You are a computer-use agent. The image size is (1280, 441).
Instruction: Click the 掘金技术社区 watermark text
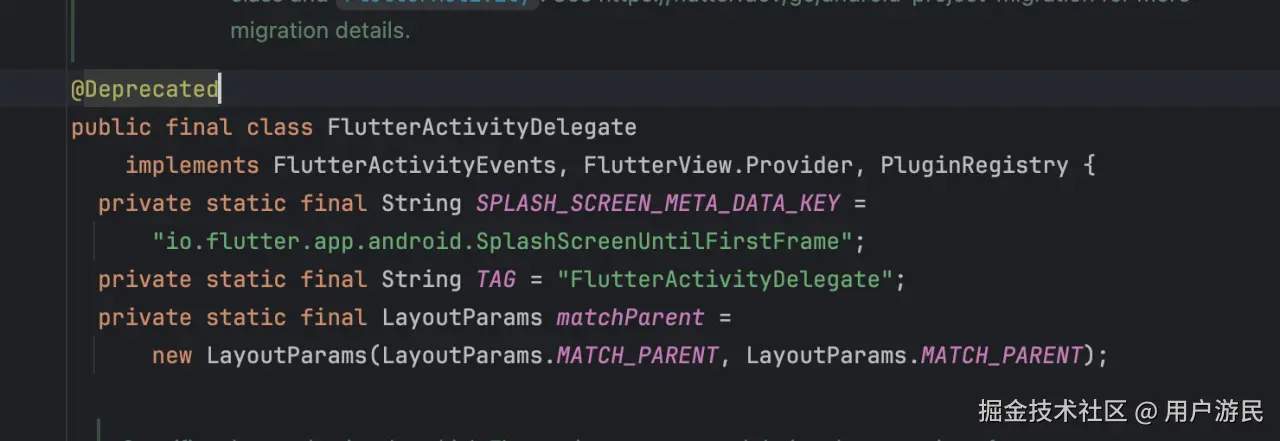pyautogui.click(x=1052, y=411)
